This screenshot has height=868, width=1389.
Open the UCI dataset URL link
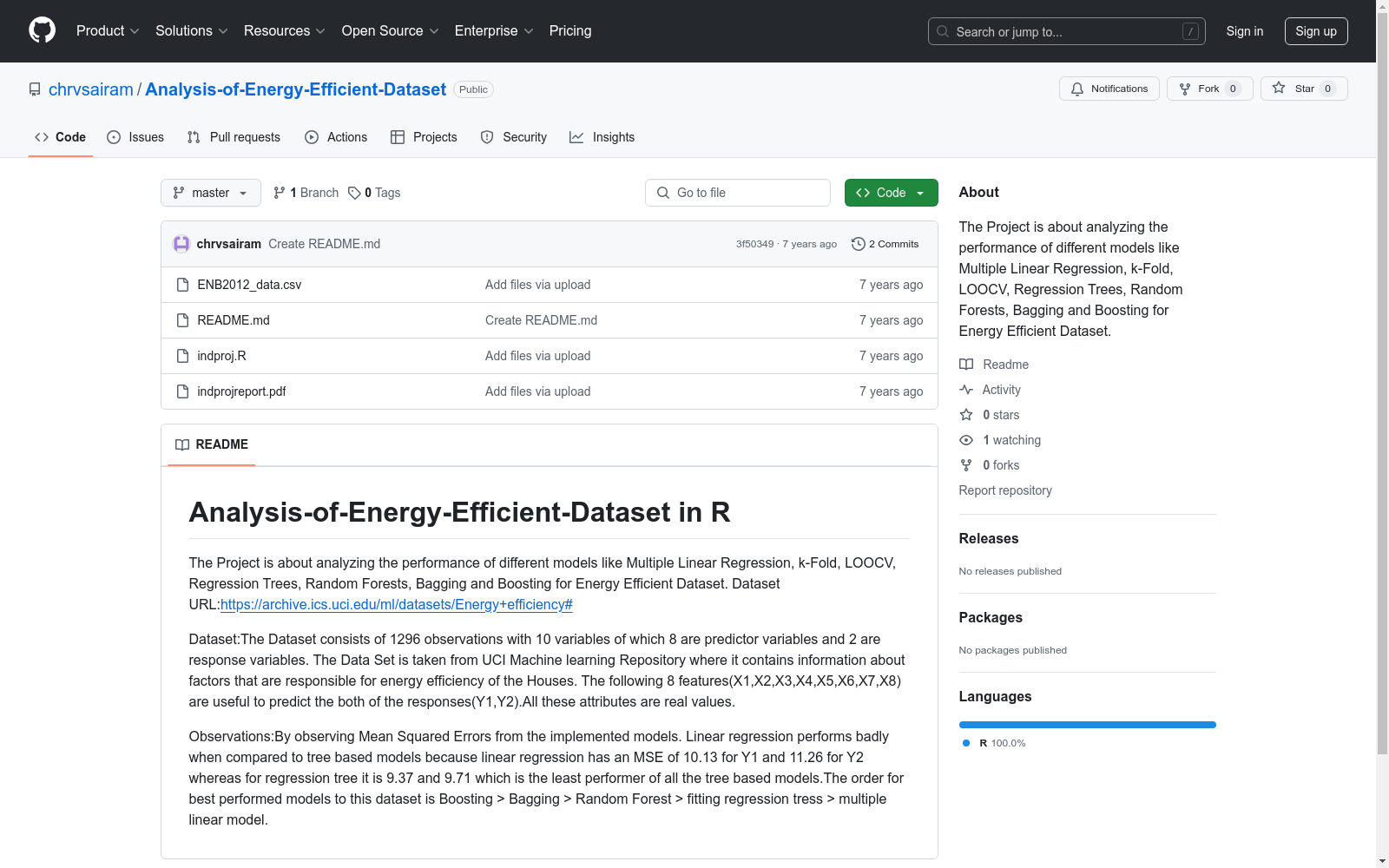coord(396,604)
